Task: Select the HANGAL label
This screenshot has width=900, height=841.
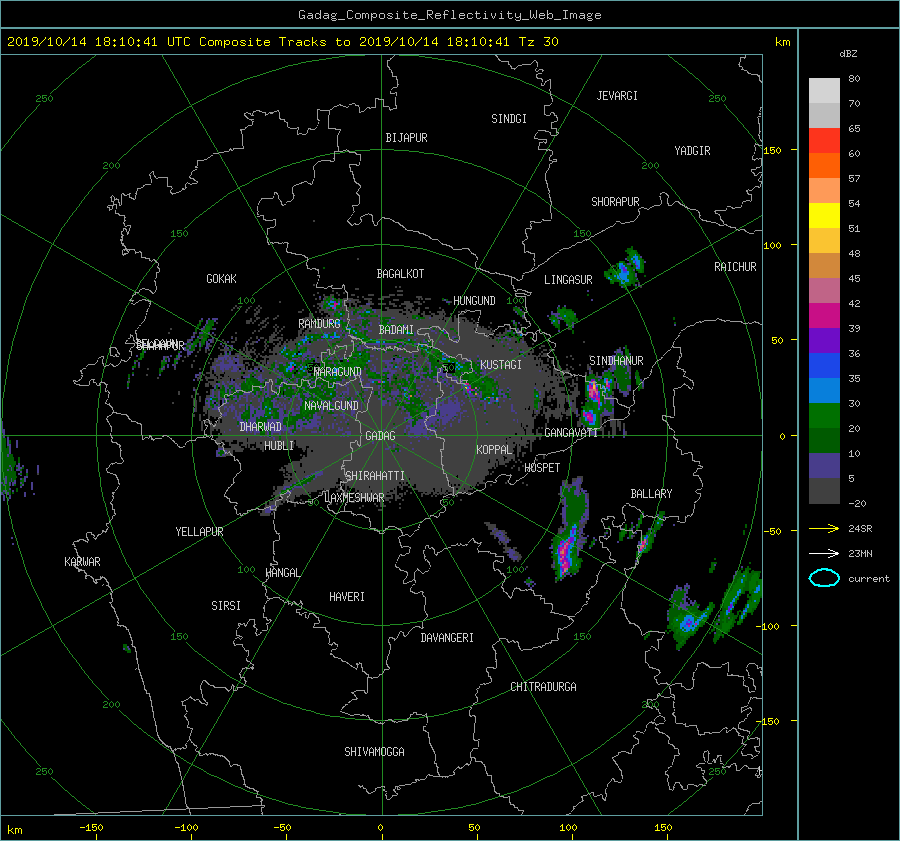Action: click(282, 573)
